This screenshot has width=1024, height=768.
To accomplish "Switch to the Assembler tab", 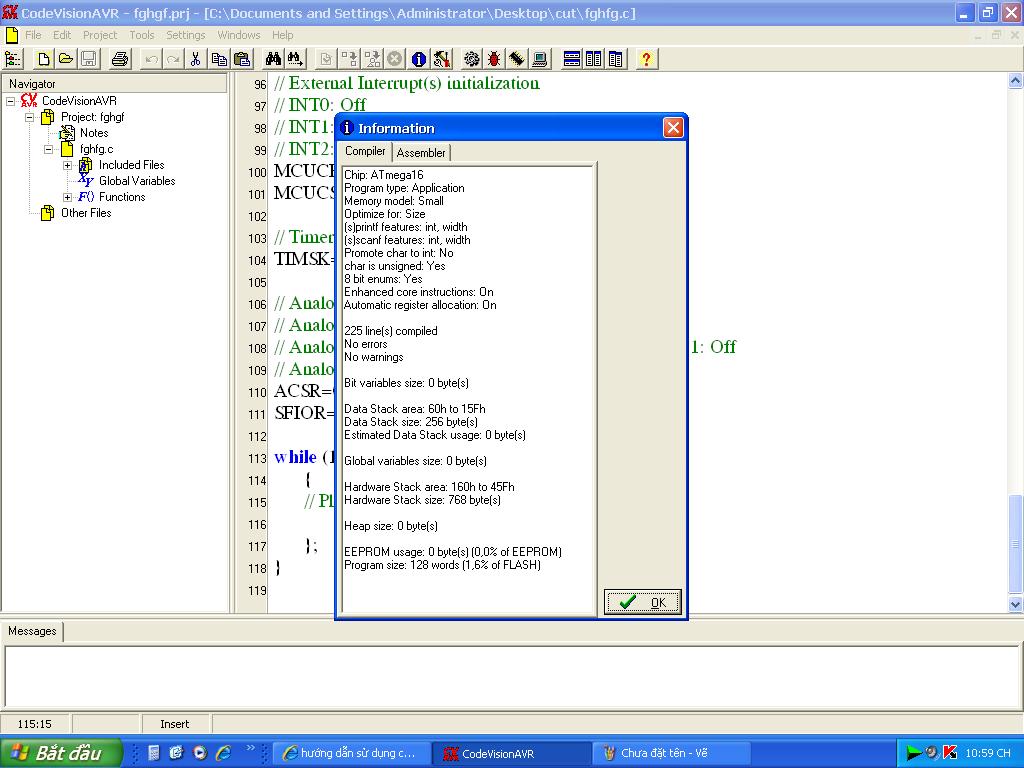I will 421,153.
